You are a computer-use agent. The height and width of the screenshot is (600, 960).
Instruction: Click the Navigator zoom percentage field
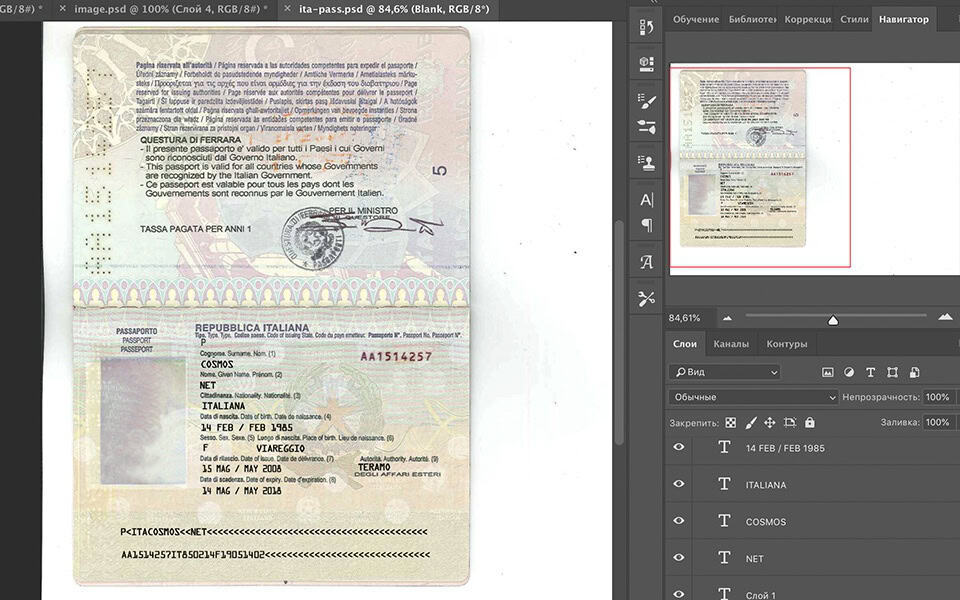click(x=686, y=318)
